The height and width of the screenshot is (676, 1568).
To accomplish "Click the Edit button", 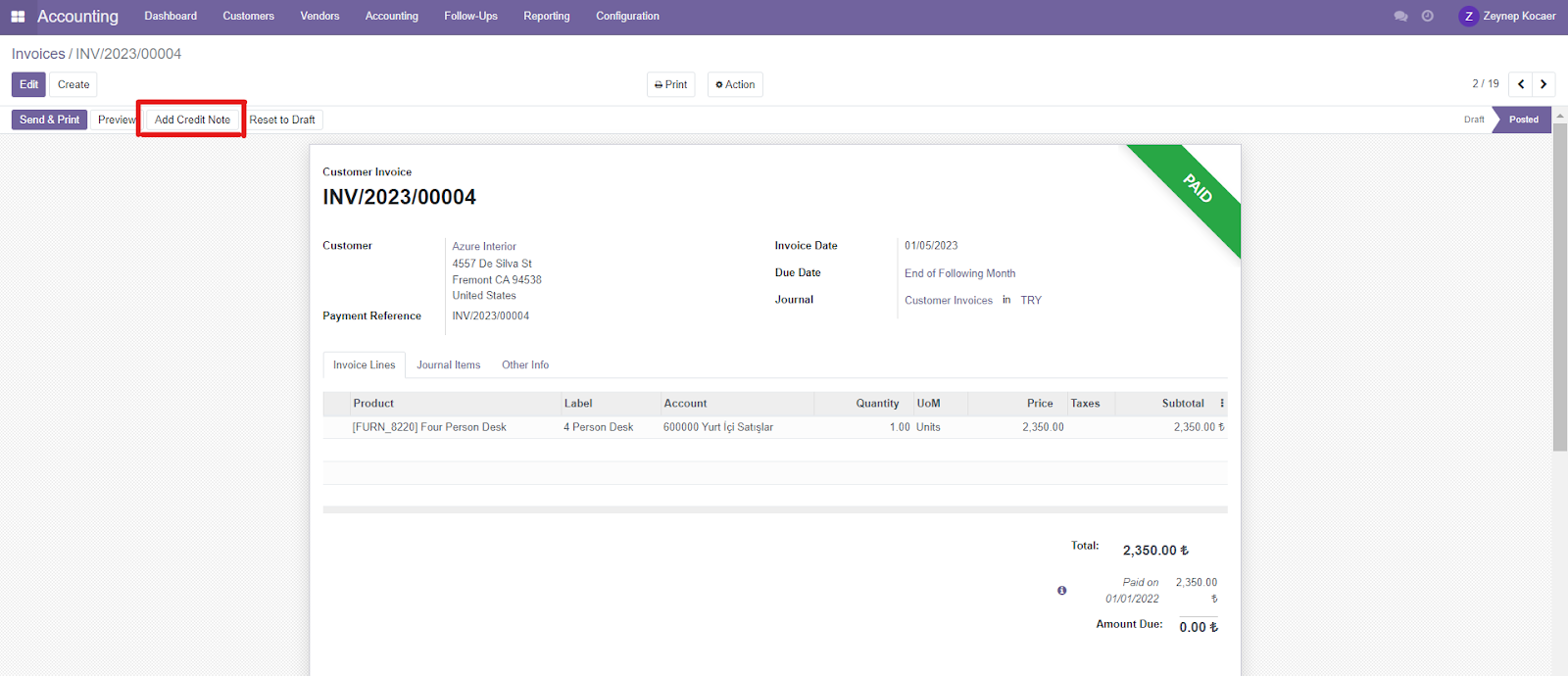I will tap(28, 84).
